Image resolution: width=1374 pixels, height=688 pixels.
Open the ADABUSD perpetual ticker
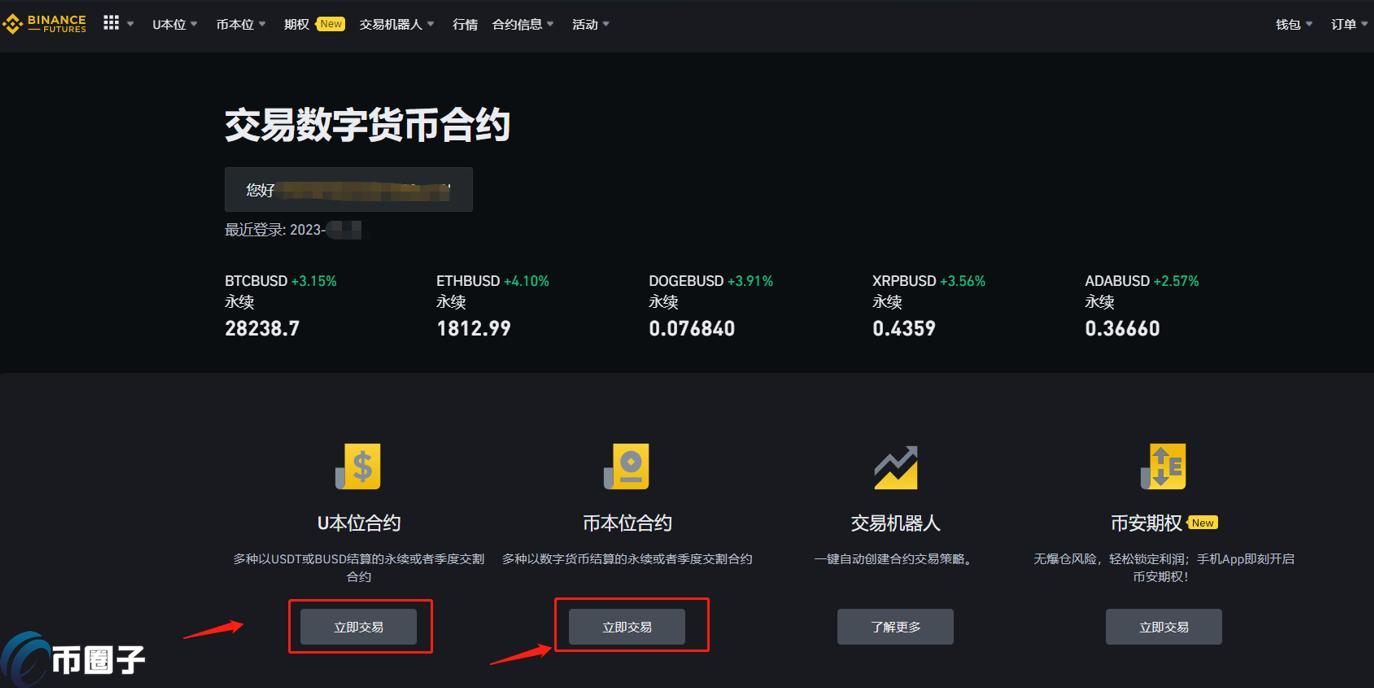tap(1142, 305)
